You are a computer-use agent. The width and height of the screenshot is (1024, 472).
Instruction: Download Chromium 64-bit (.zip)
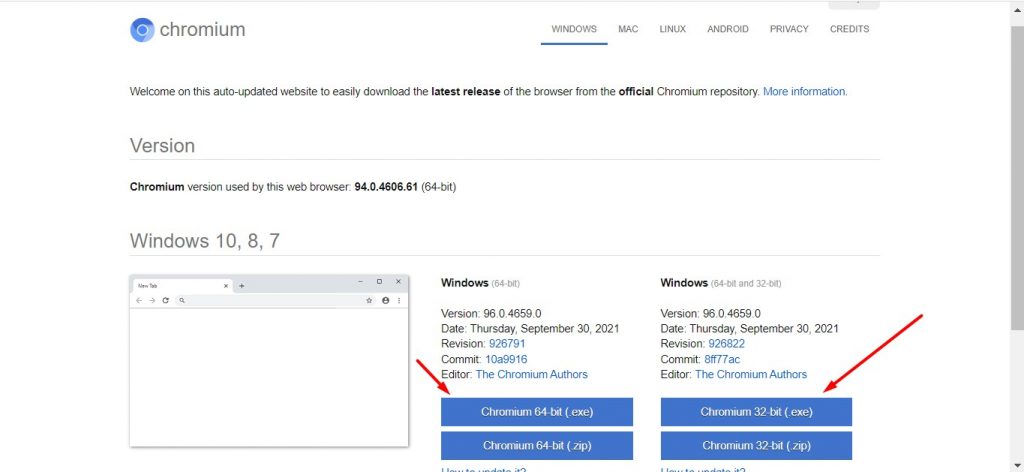(x=537, y=446)
